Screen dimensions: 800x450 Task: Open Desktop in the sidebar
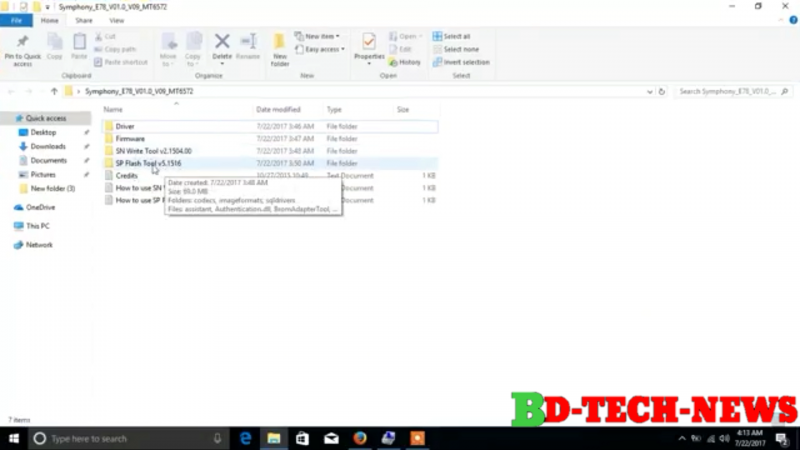pyautogui.click(x=43, y=132)
